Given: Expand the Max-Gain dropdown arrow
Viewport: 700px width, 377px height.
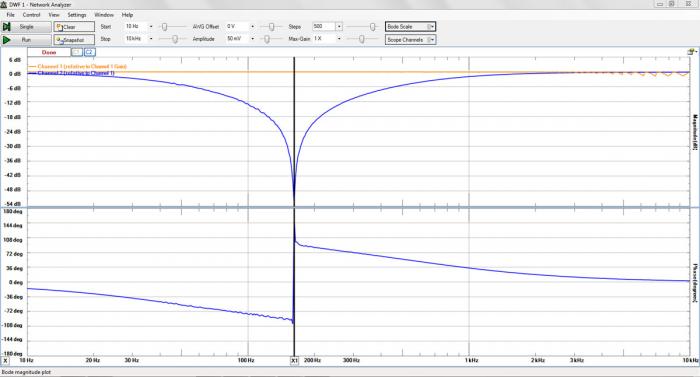Looking at the screenshot, I should coord(339,39).
